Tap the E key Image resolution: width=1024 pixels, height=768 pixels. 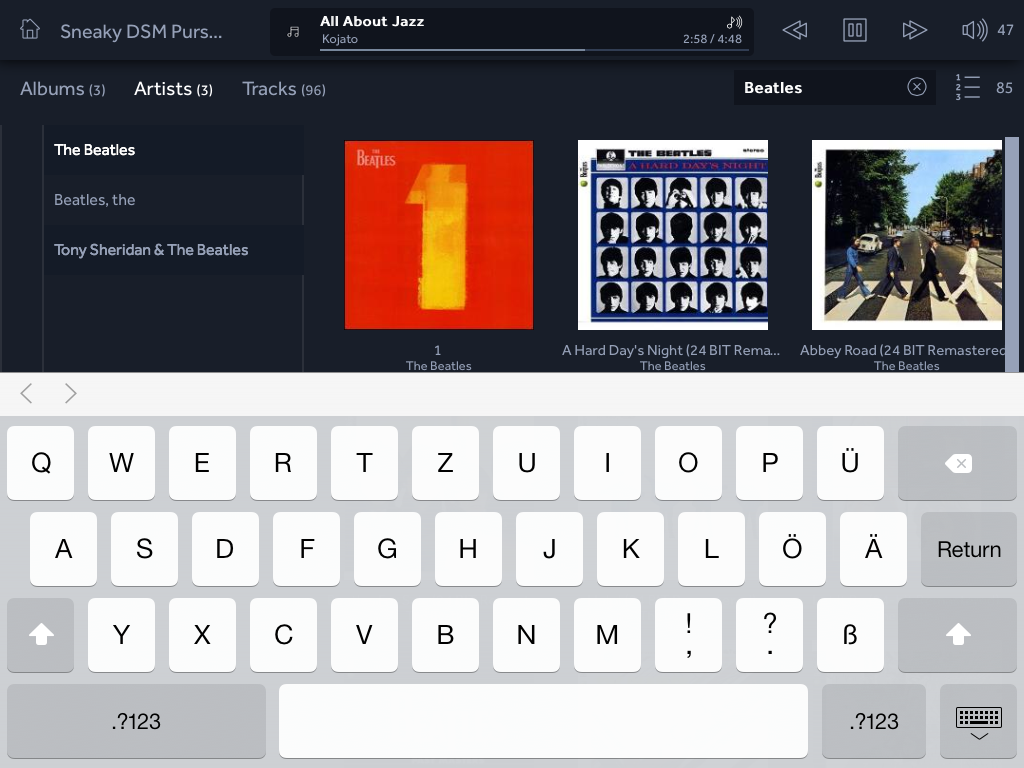tap(202, 463)
